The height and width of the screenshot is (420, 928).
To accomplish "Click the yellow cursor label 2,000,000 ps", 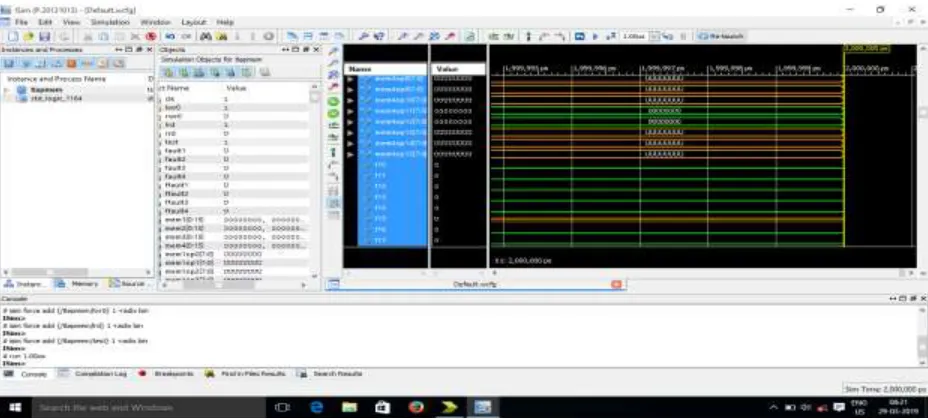I will [x=866, y=49].
